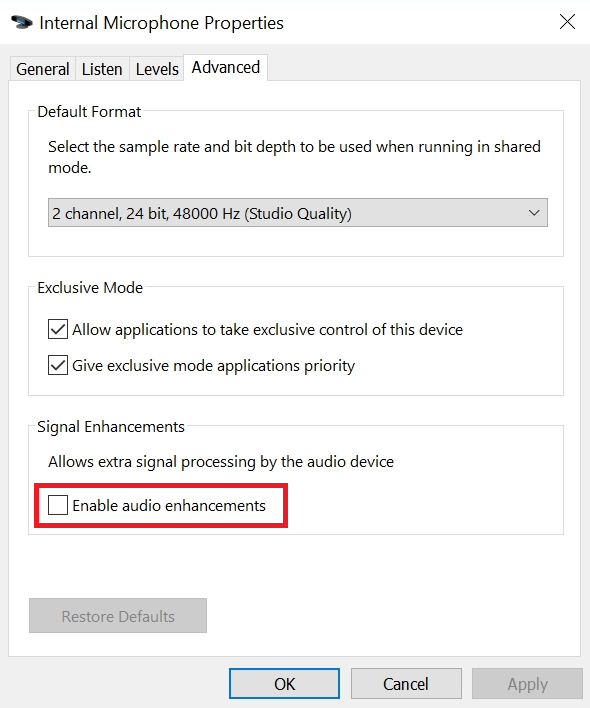This screenshot has height=708, width=590.
Task: Close the Internal Microphone Properties dialog
Action: [567, 22]
